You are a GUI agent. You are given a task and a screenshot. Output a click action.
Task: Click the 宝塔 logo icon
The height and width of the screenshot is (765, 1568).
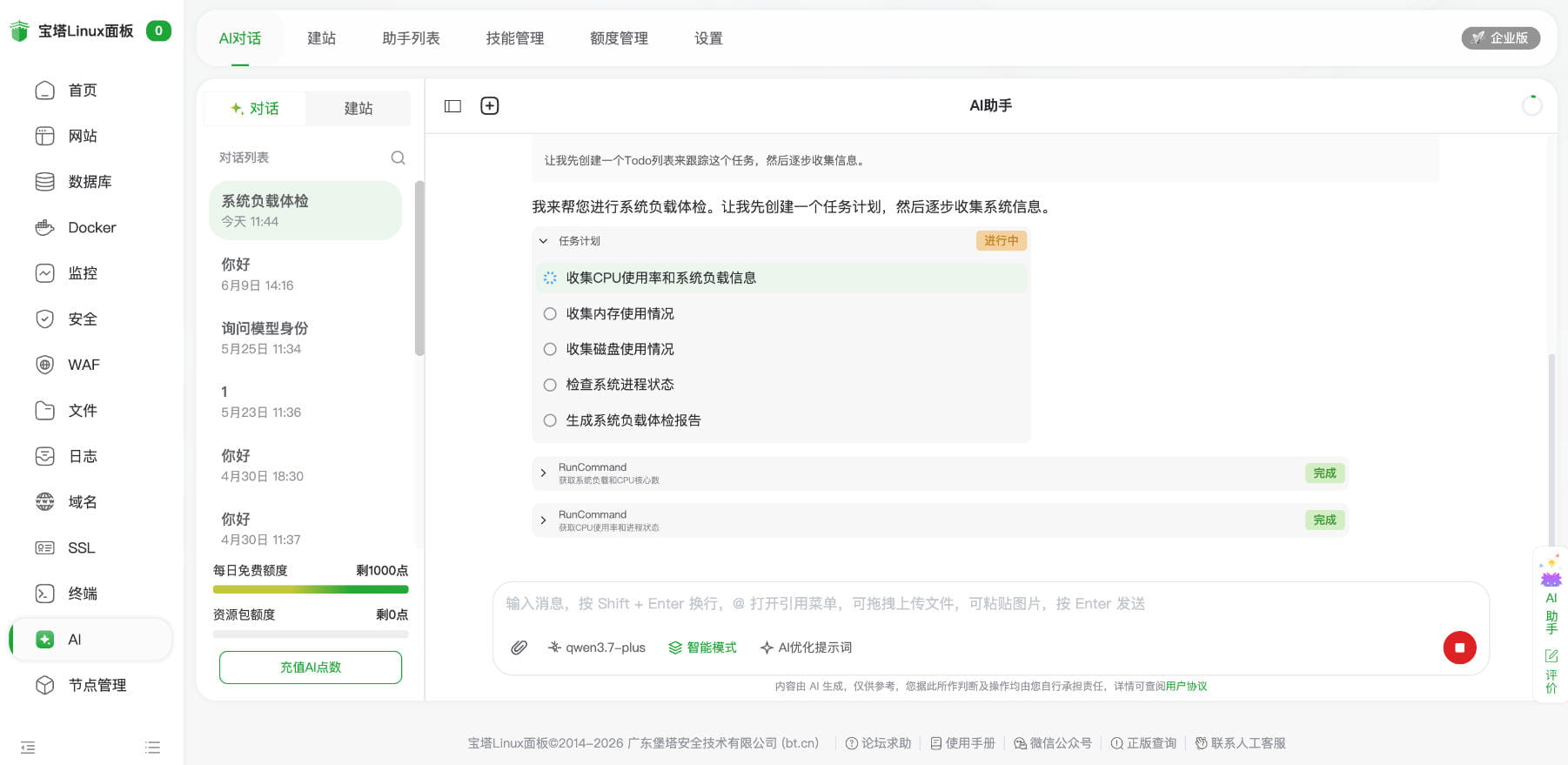point(19,31)
